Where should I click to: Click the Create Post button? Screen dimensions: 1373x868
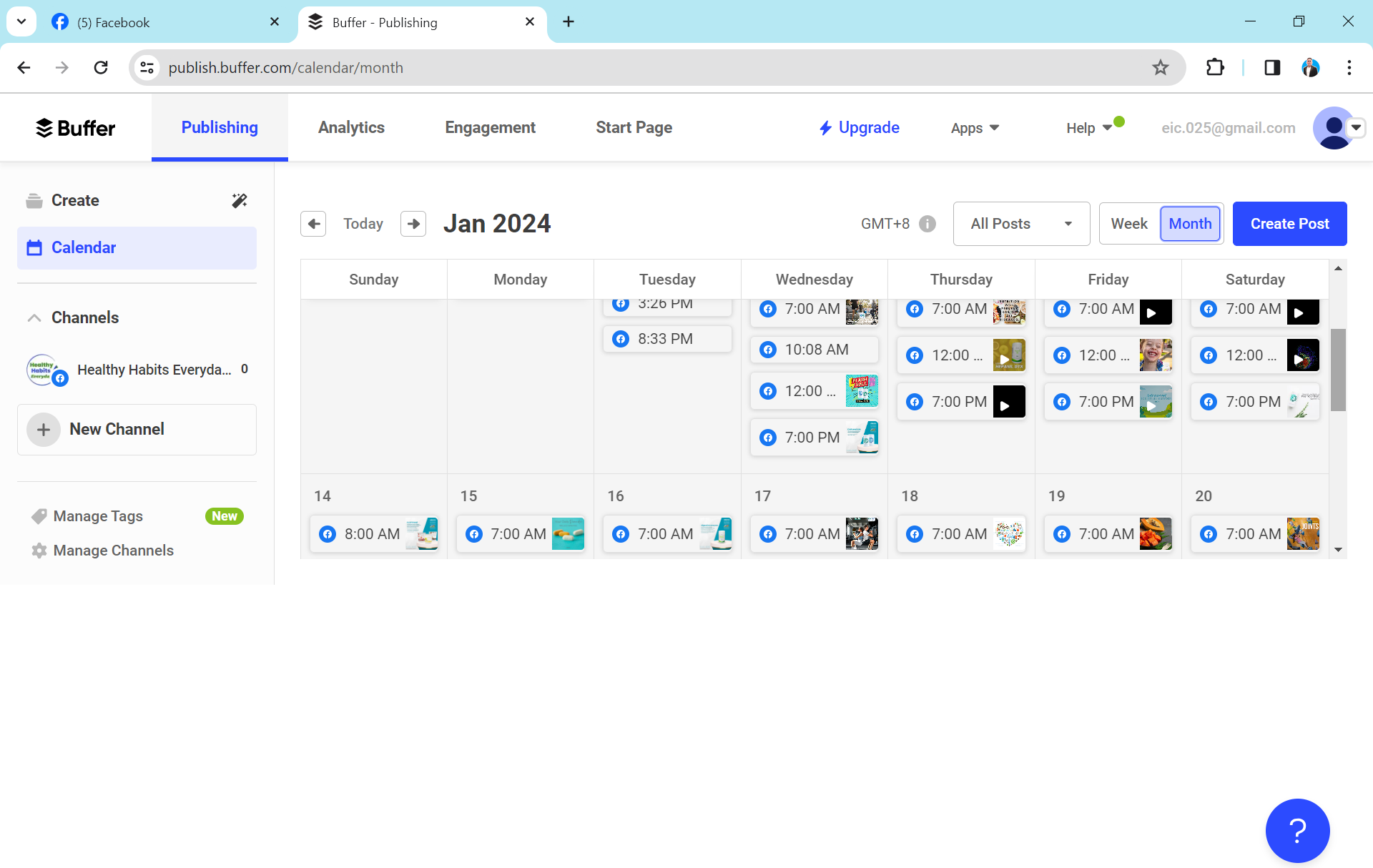pos(1289,224)
